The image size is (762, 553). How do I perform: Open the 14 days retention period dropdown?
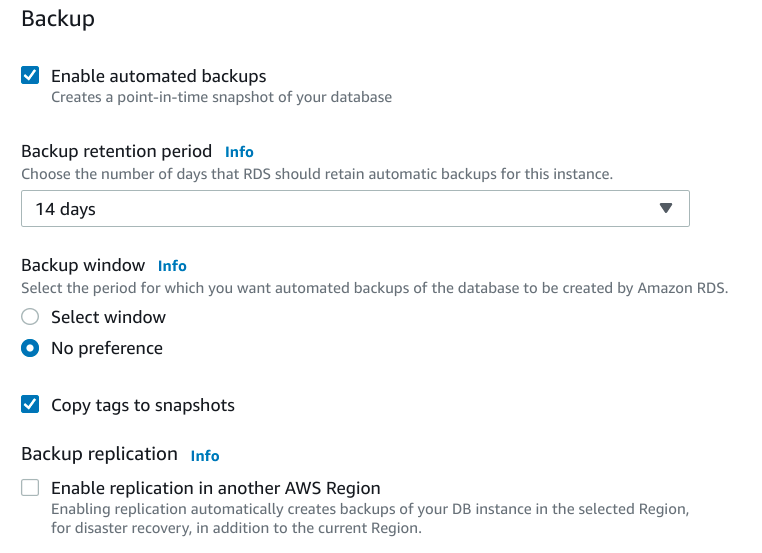(x=355, y=209)
